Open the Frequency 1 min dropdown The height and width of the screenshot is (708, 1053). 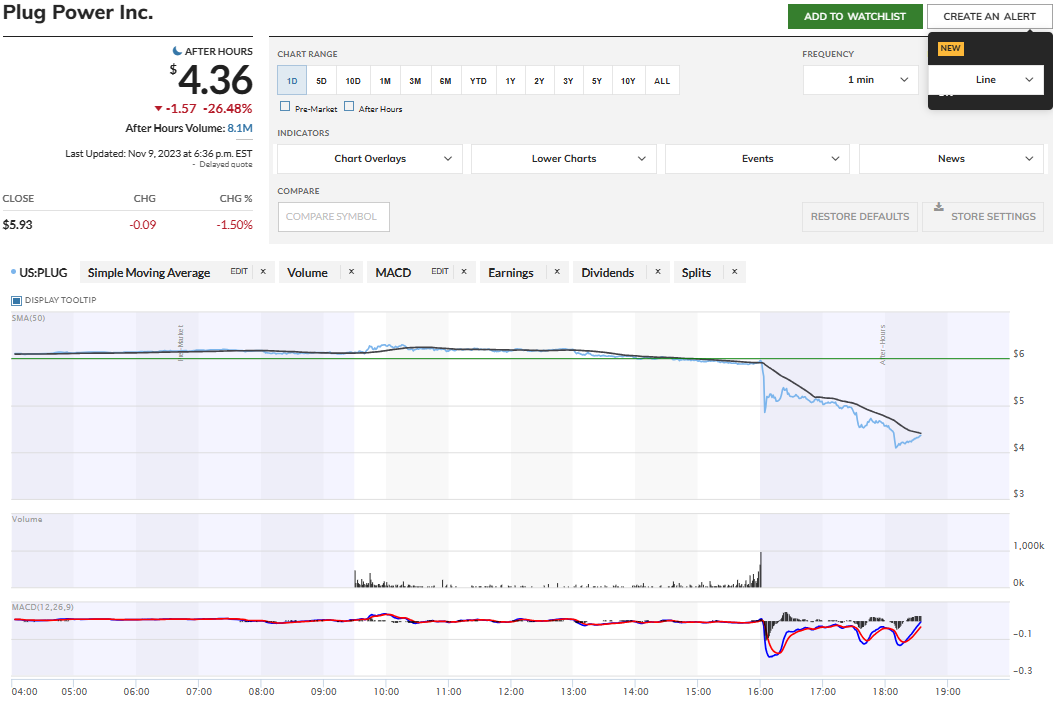point(860,80)
